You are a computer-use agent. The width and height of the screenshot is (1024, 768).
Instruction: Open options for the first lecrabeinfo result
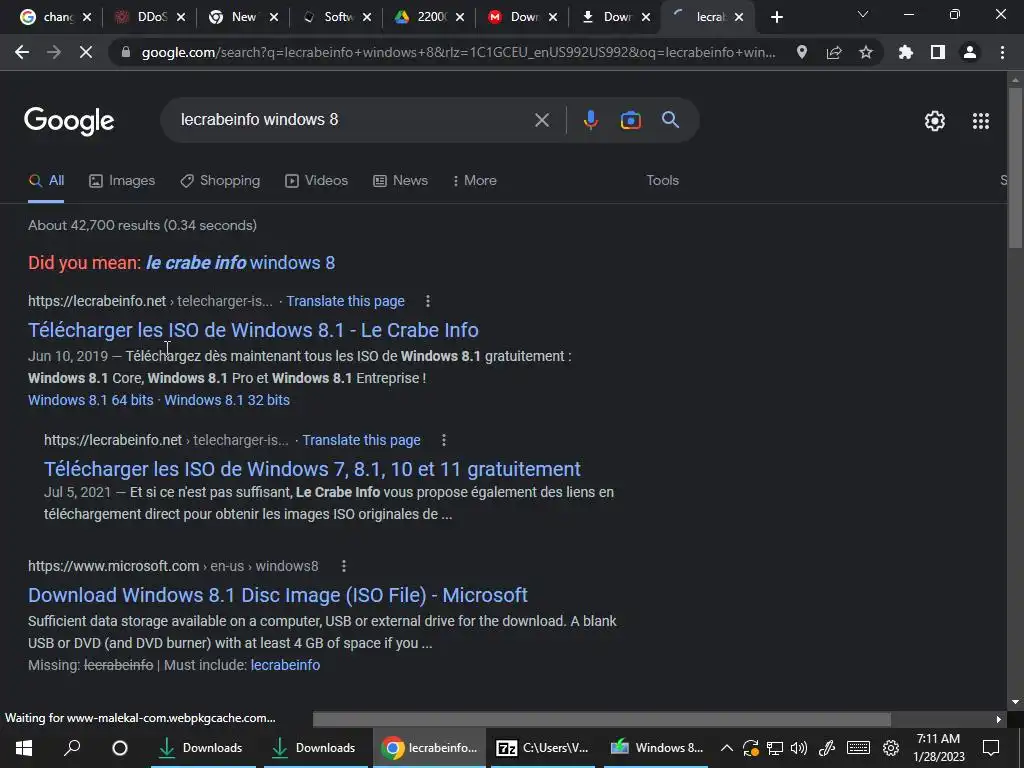428,301
